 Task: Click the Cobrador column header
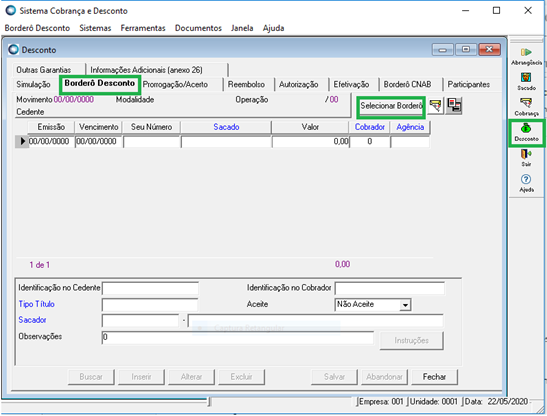point(370,127)
